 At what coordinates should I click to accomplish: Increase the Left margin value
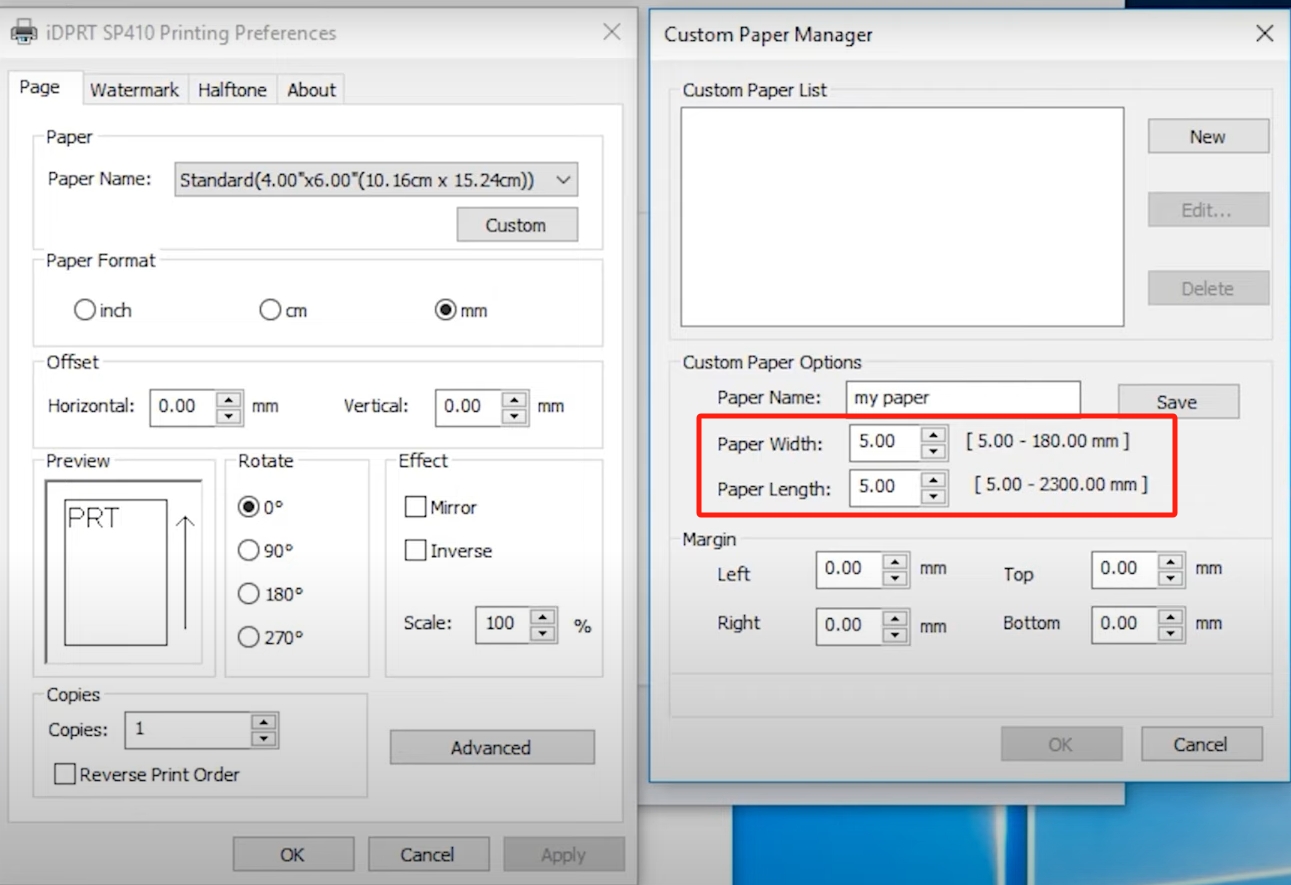tap(895, 562)
